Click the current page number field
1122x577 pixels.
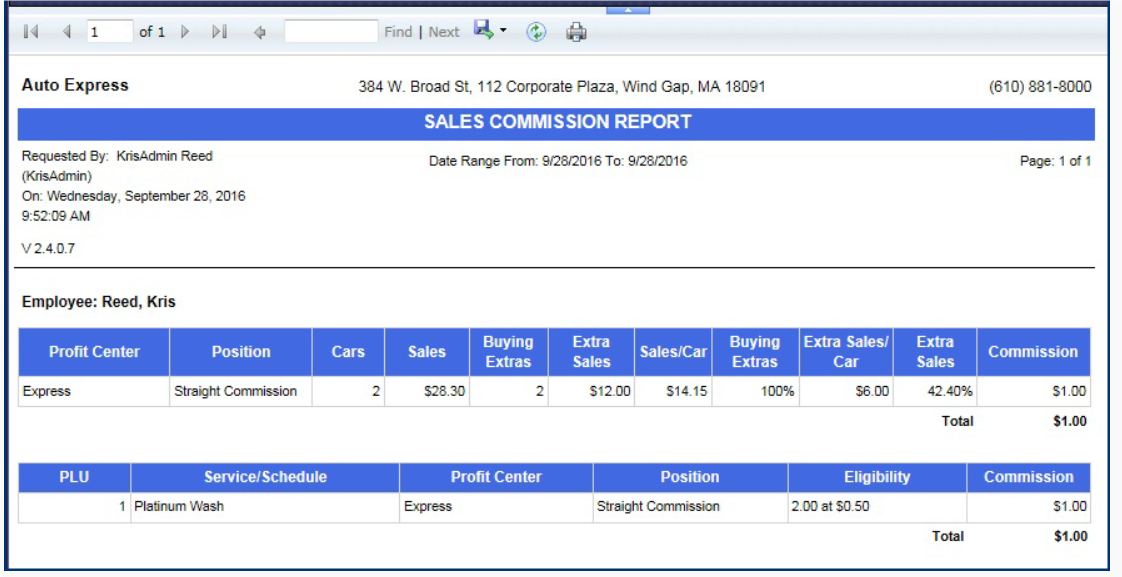pyautogui.click(x=108, y=32)
